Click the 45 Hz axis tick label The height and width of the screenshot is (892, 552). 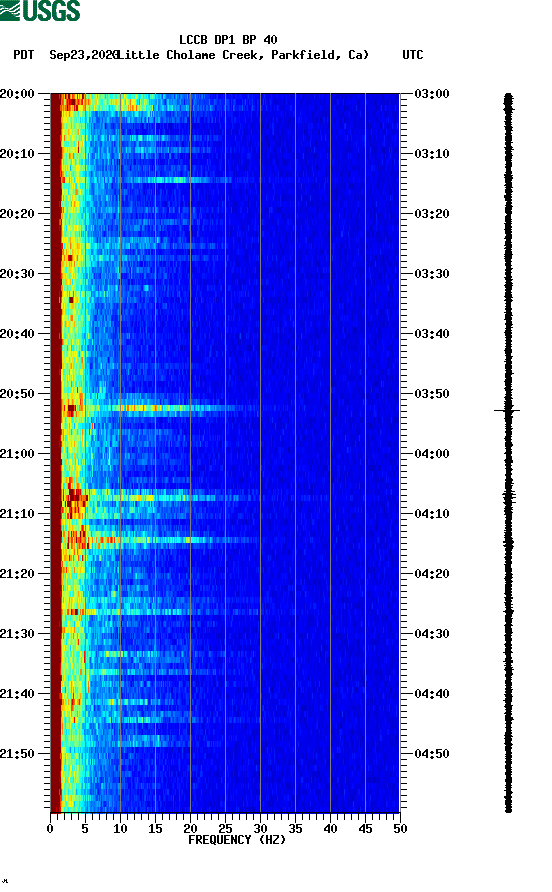click(365, 829)
